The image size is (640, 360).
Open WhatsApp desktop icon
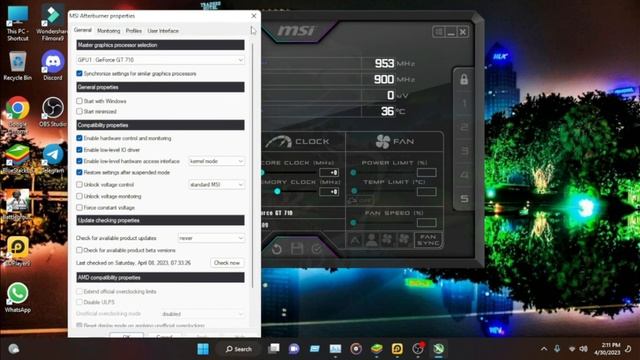pyautogui.click(x=18, y=297)
